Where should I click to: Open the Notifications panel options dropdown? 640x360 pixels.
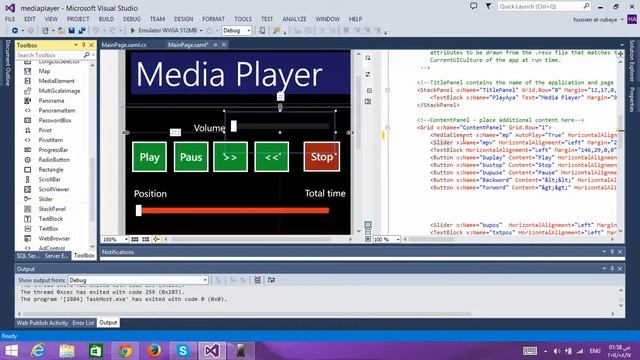click(604, 252)
